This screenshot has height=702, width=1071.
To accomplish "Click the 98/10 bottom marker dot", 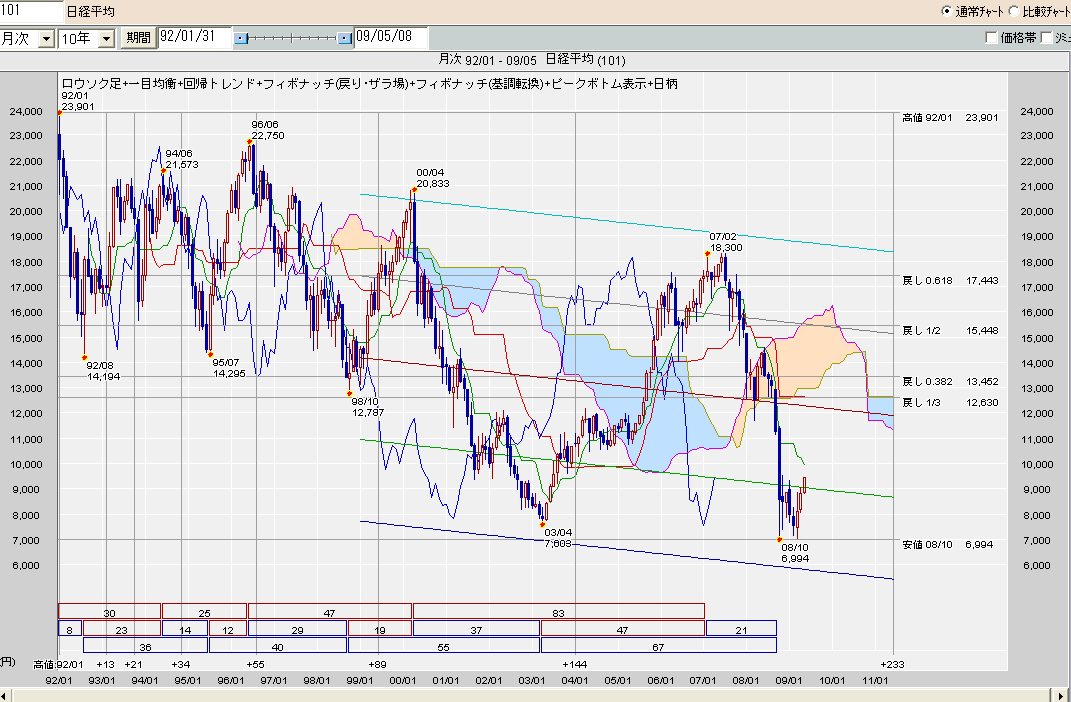I will [350, 394].
